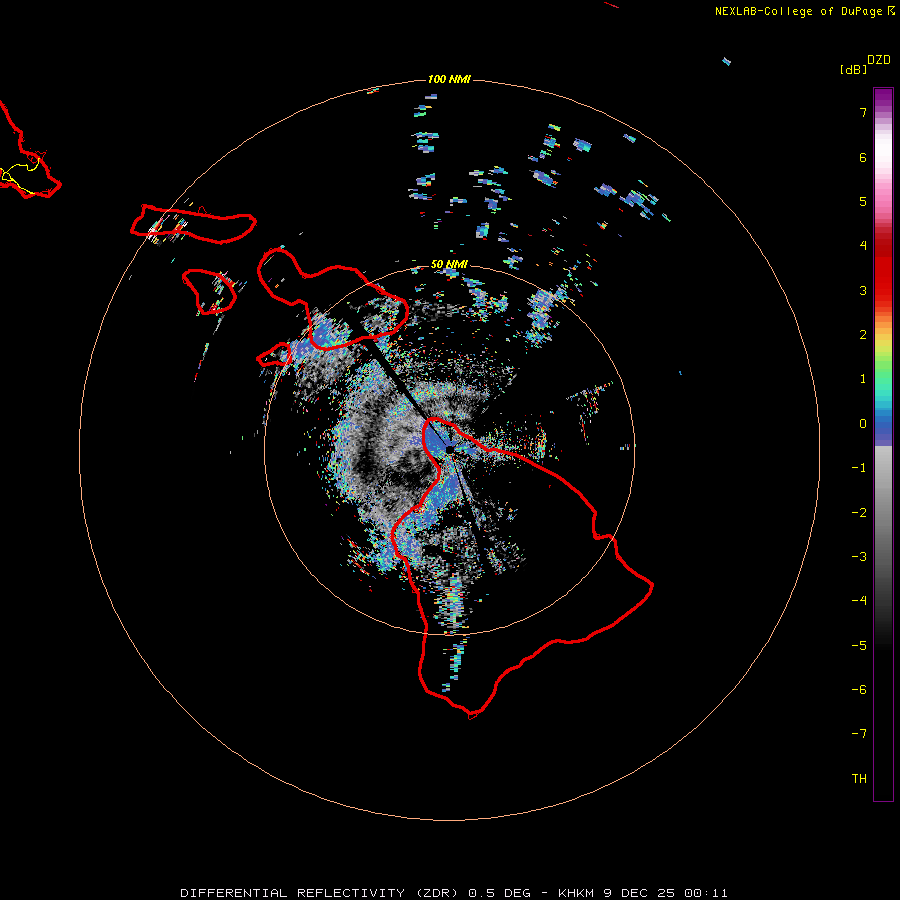Click the DZD legend title
Image resolution: width=900 pixels, height=900 pixels.
pos(879,60)
